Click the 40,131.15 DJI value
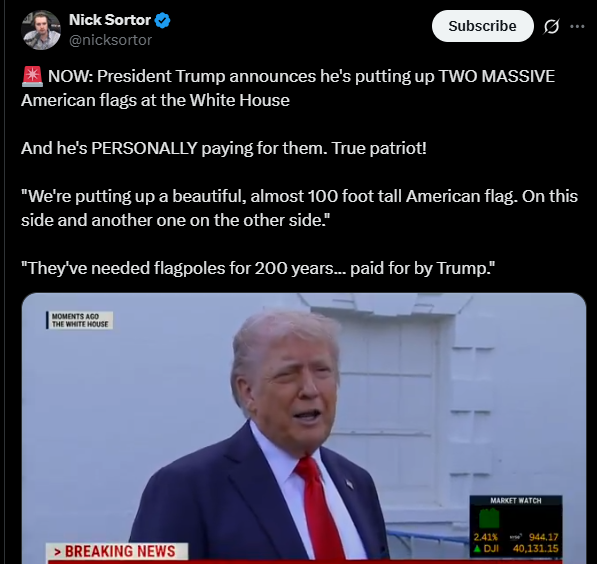 coord(535,548)
